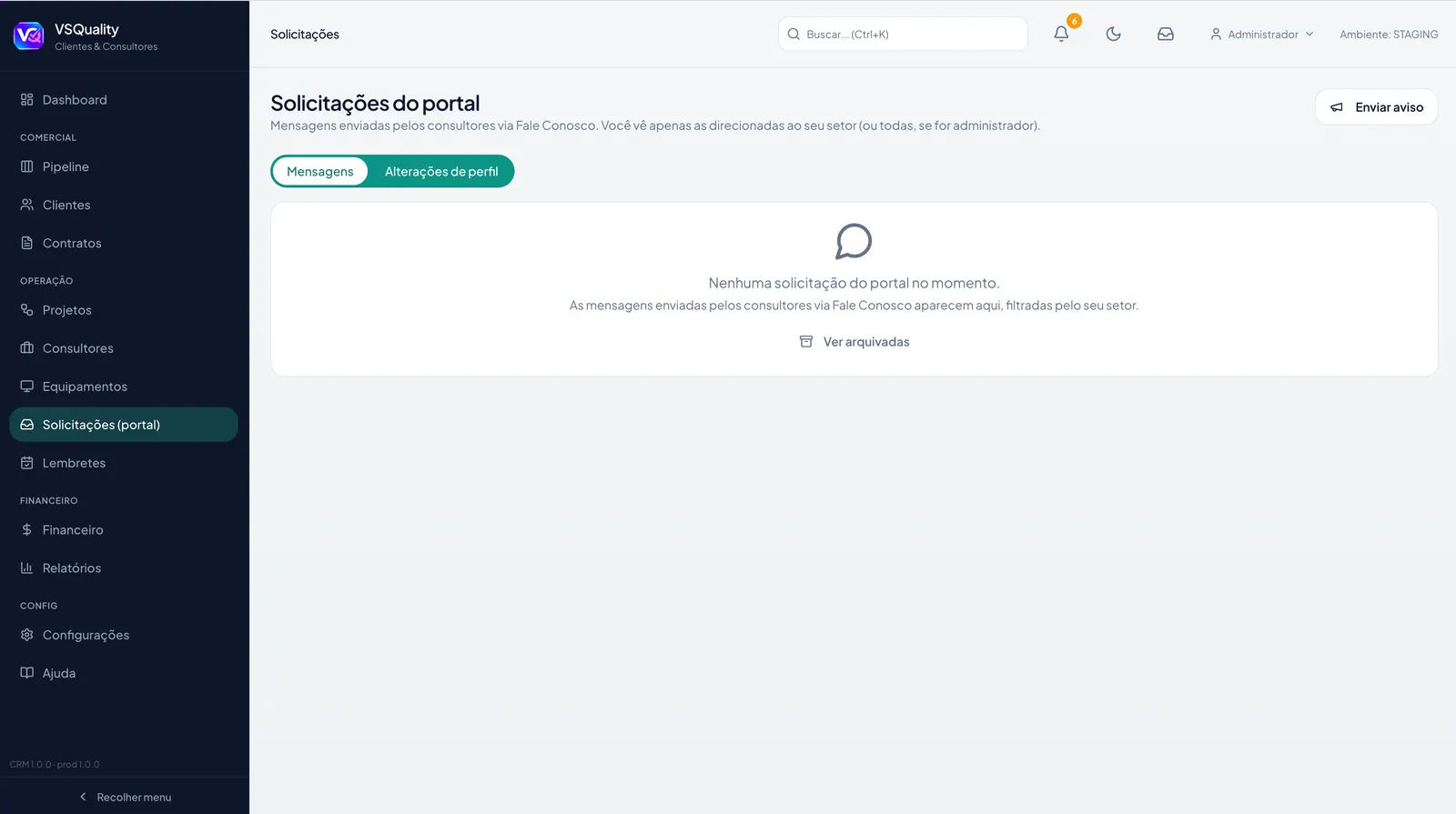Open the inbox tray icon in header
The image size is (1456, 814).
1166,34
